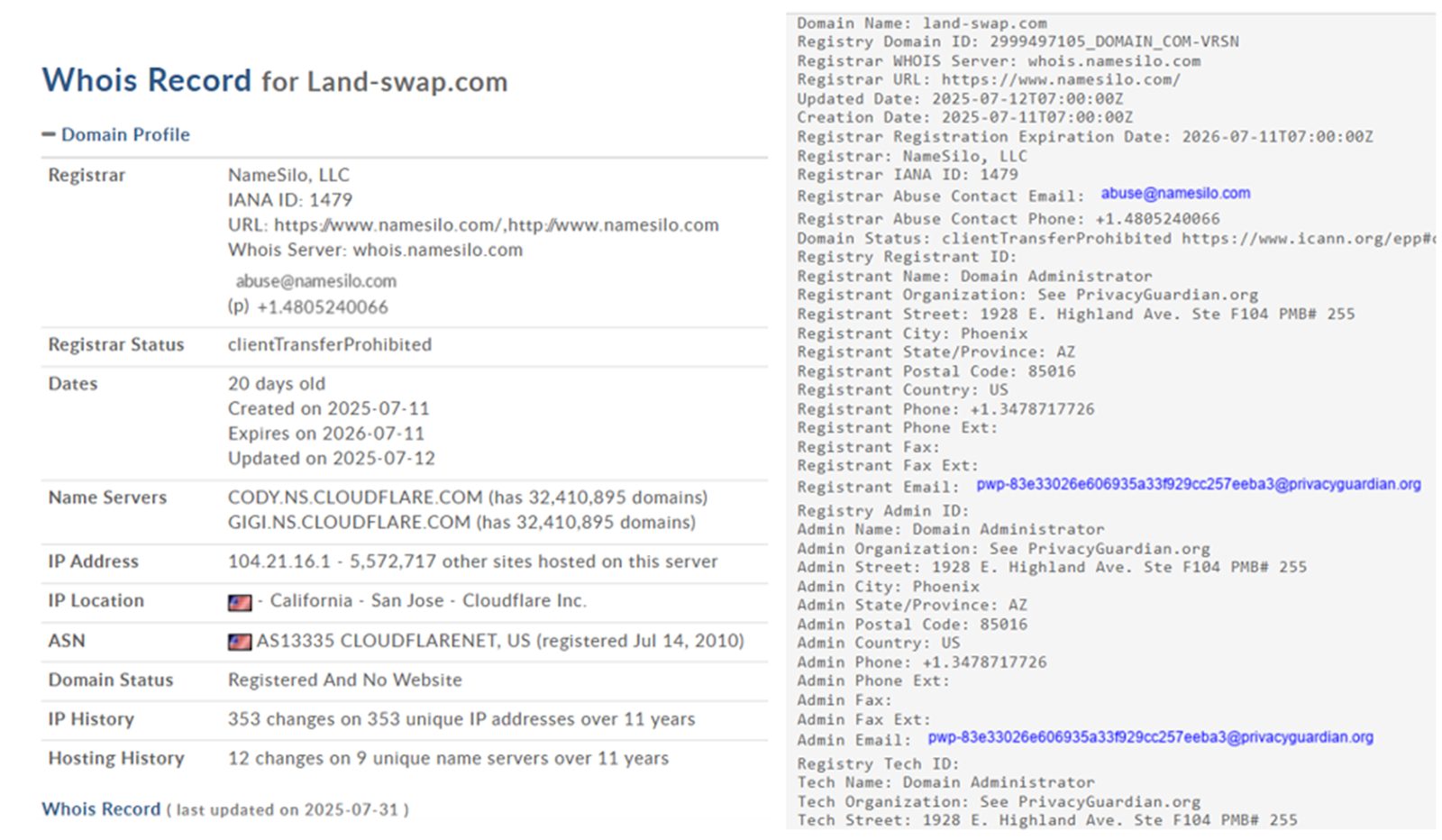Screen dimensions: 1442x840
Task: Click 'Whois Server: whois.namesilo.com' in profile
Action: pyautogui.click(x=375, y=250)
